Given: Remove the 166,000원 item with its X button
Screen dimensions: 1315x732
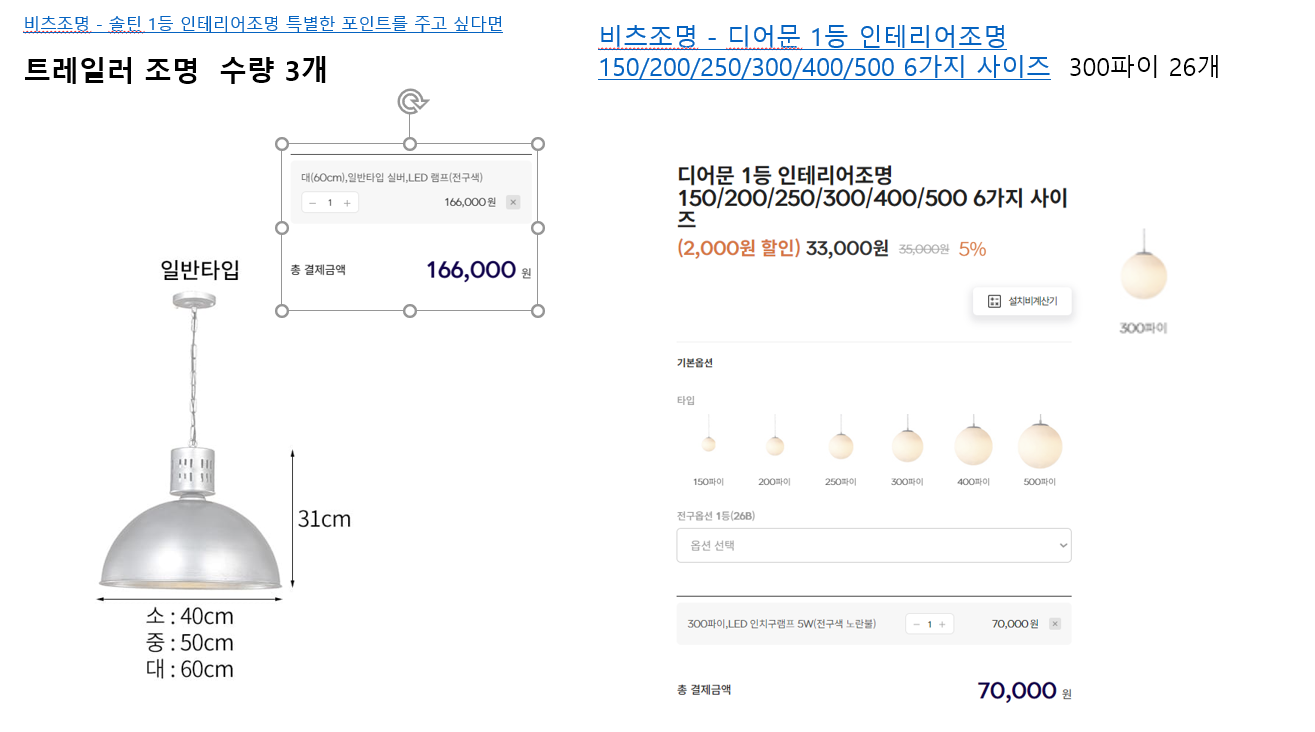Looking at the screenshot, I should pos(513,202).
